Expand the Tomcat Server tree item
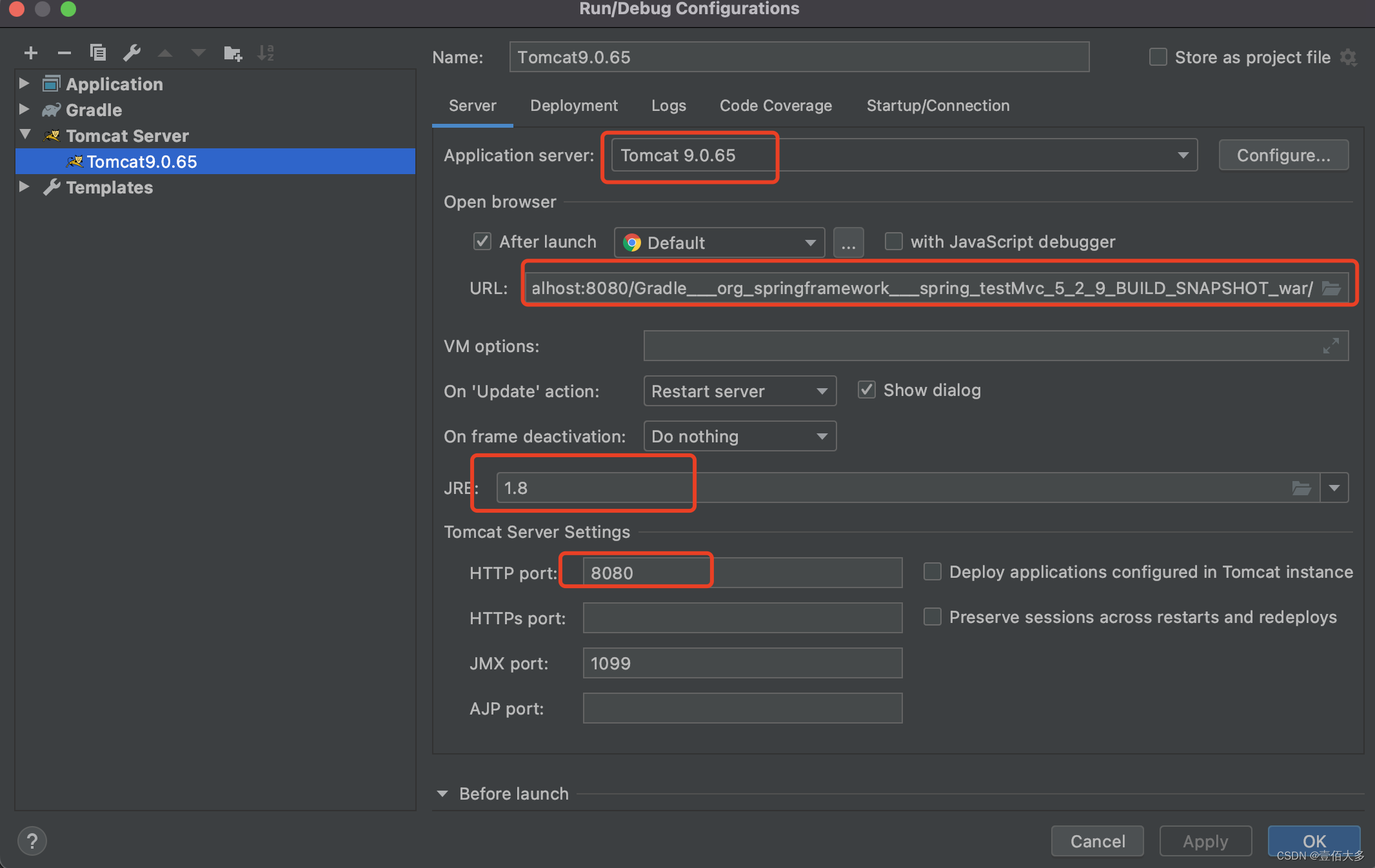Screen dimensions: 1375x868 point(22,135)
